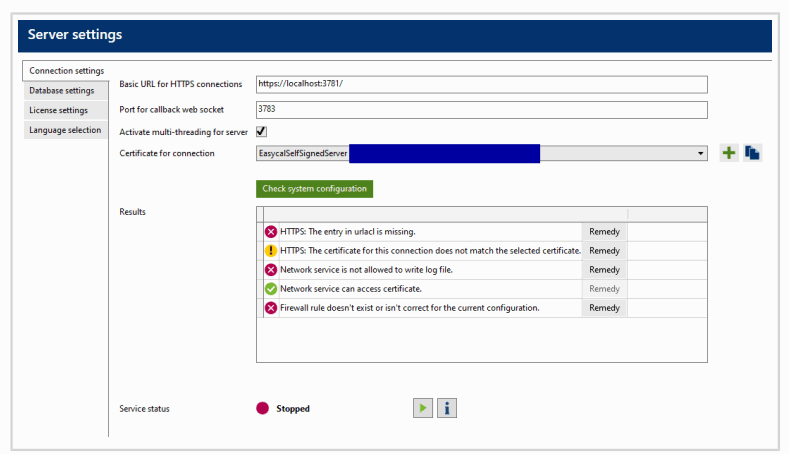Toggle Activate multi-threading for server checkbox
The width and height of the screenshot is (789, 454).
tap(261, 131)
